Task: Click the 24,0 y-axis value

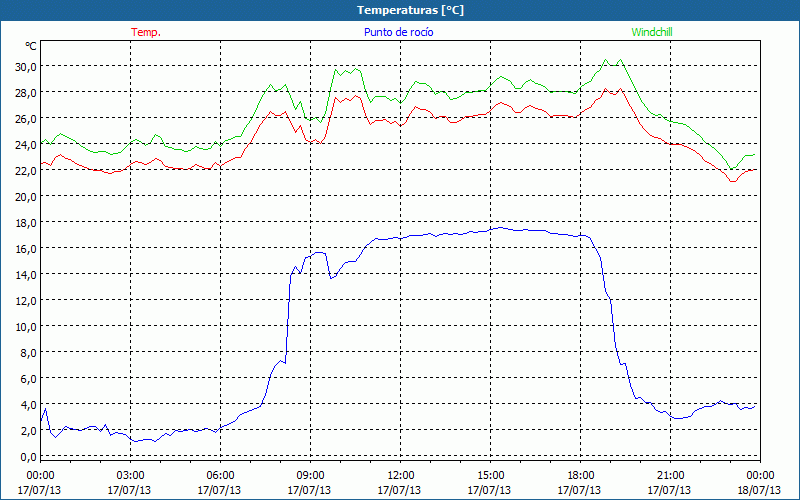Action: click(26, 145)
